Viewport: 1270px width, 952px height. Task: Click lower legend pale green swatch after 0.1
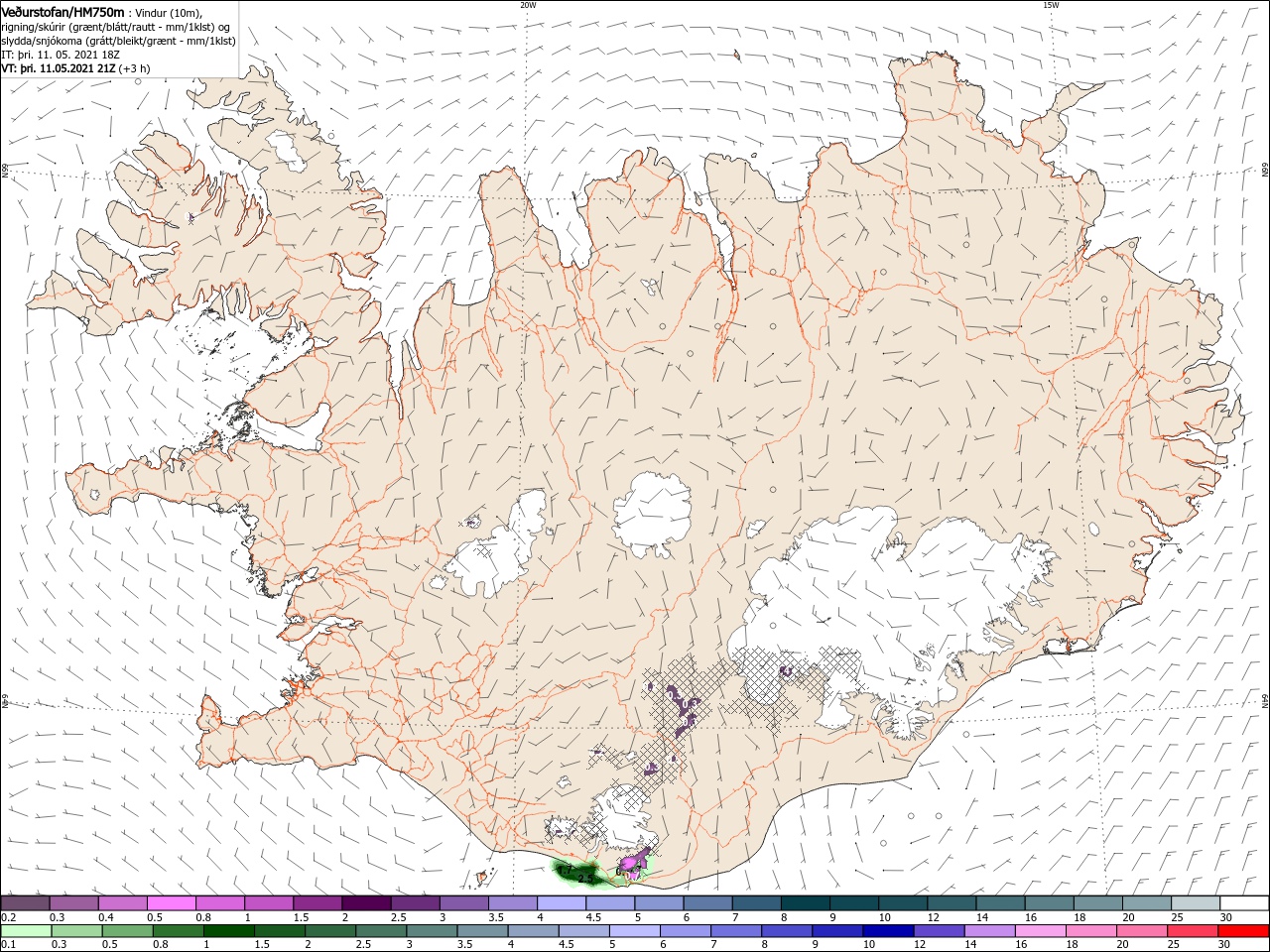[x=25, y=931]
